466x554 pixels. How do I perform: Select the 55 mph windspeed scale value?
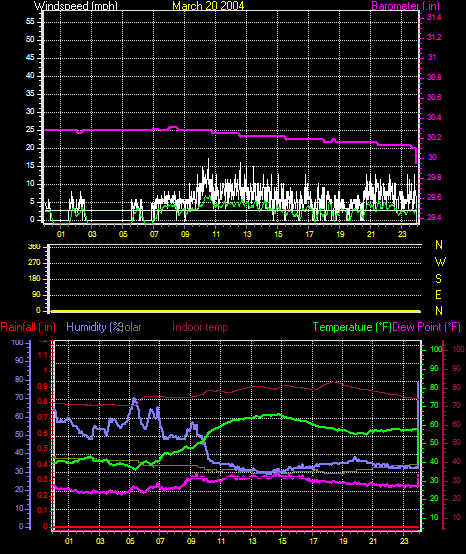tap(30, 22)
